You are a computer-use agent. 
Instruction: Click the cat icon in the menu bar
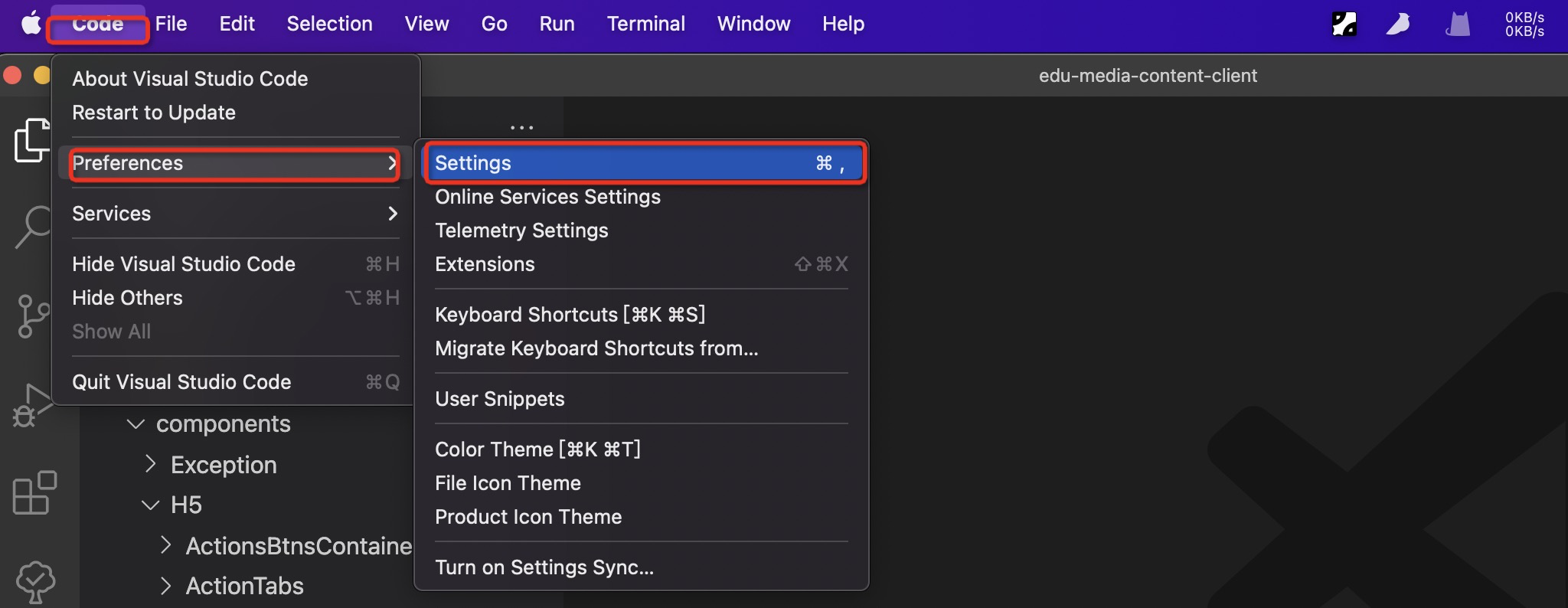(1458, 24)
